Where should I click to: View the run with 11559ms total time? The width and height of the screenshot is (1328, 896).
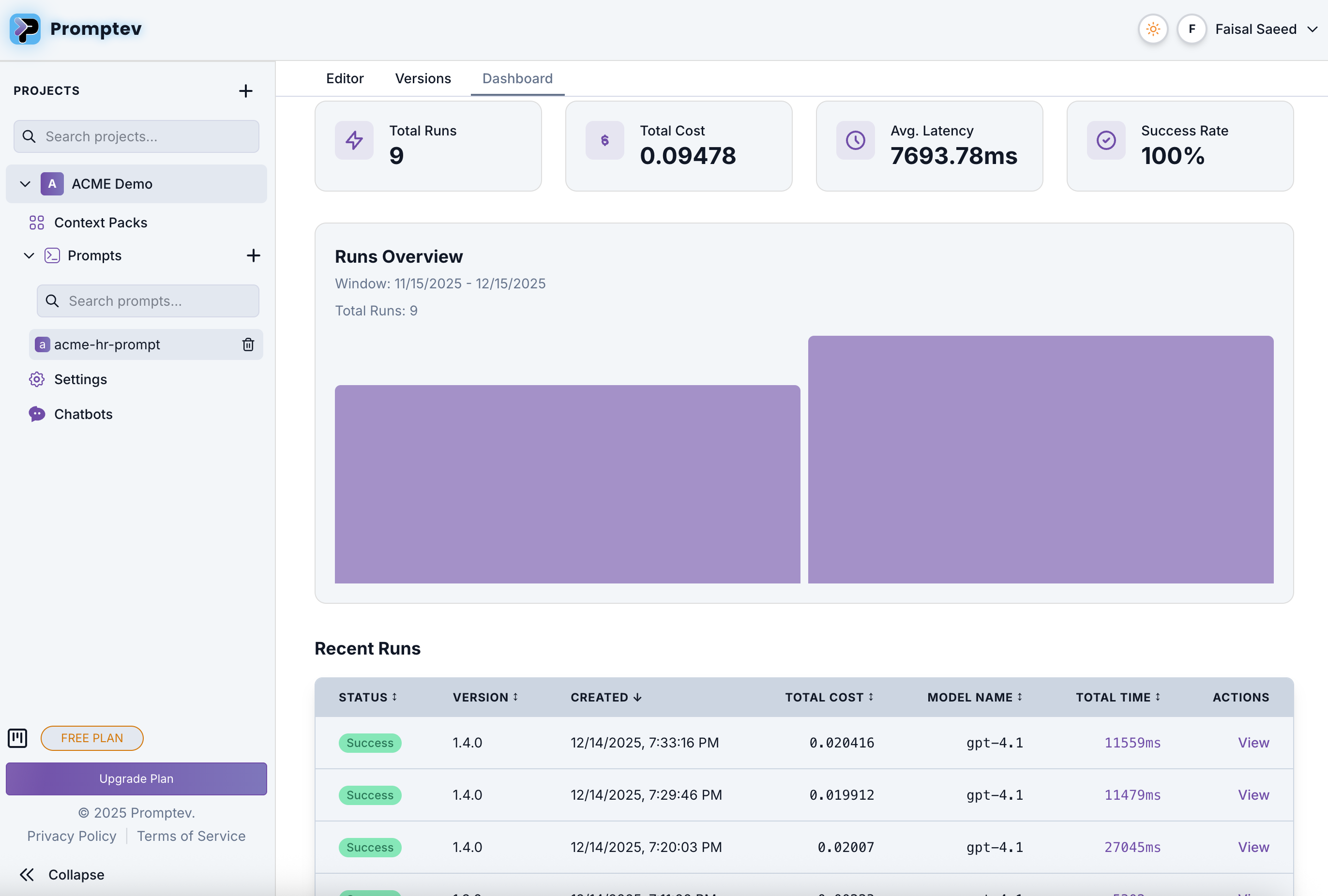pos(1253,742)
